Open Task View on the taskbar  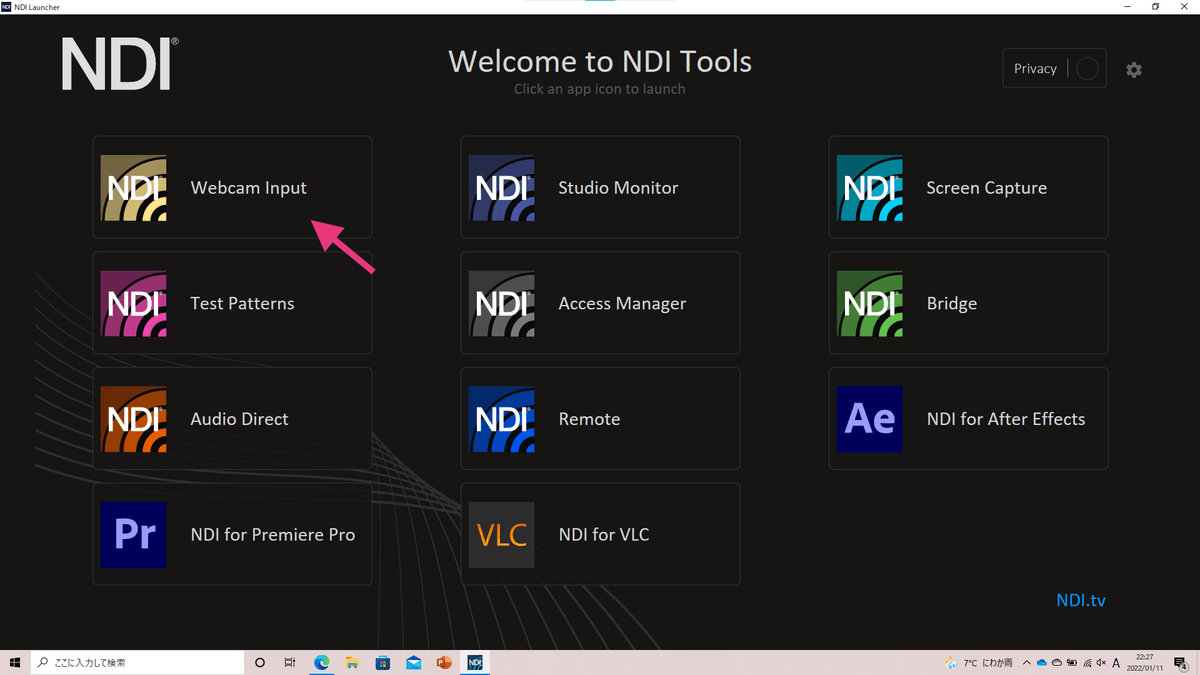290,662
